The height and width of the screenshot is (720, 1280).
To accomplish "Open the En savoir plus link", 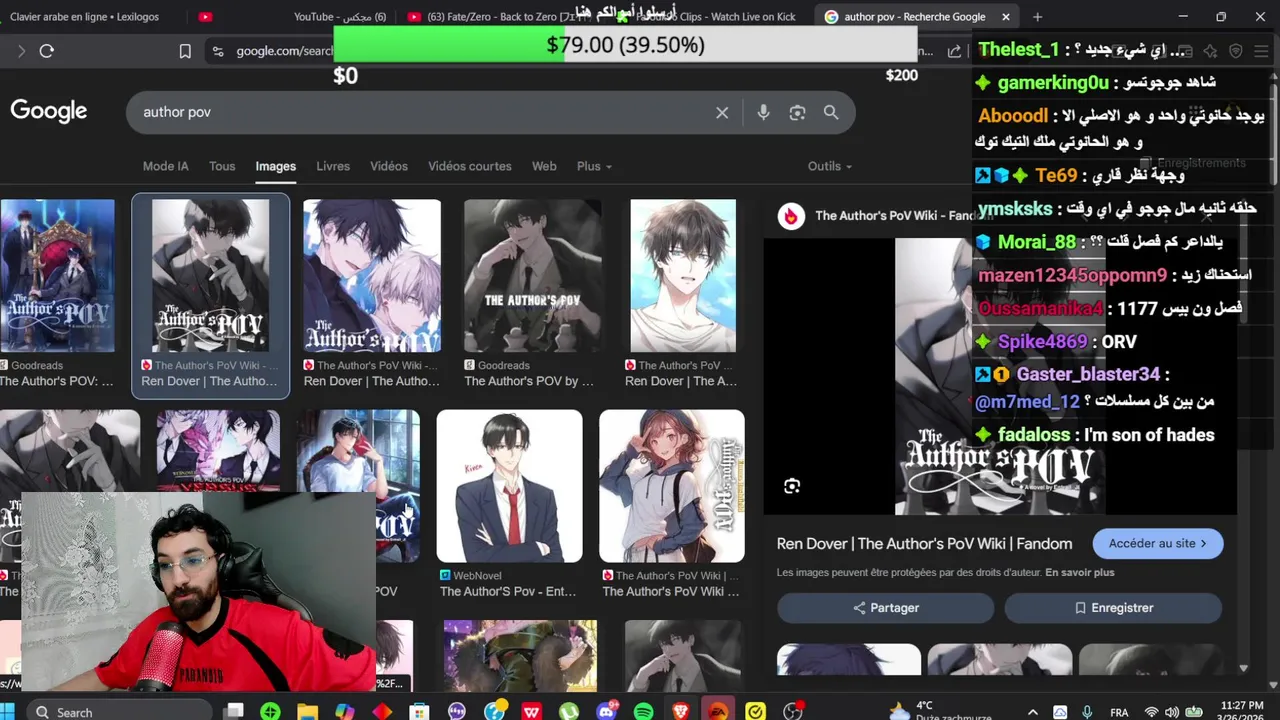I will [1080, 573].
